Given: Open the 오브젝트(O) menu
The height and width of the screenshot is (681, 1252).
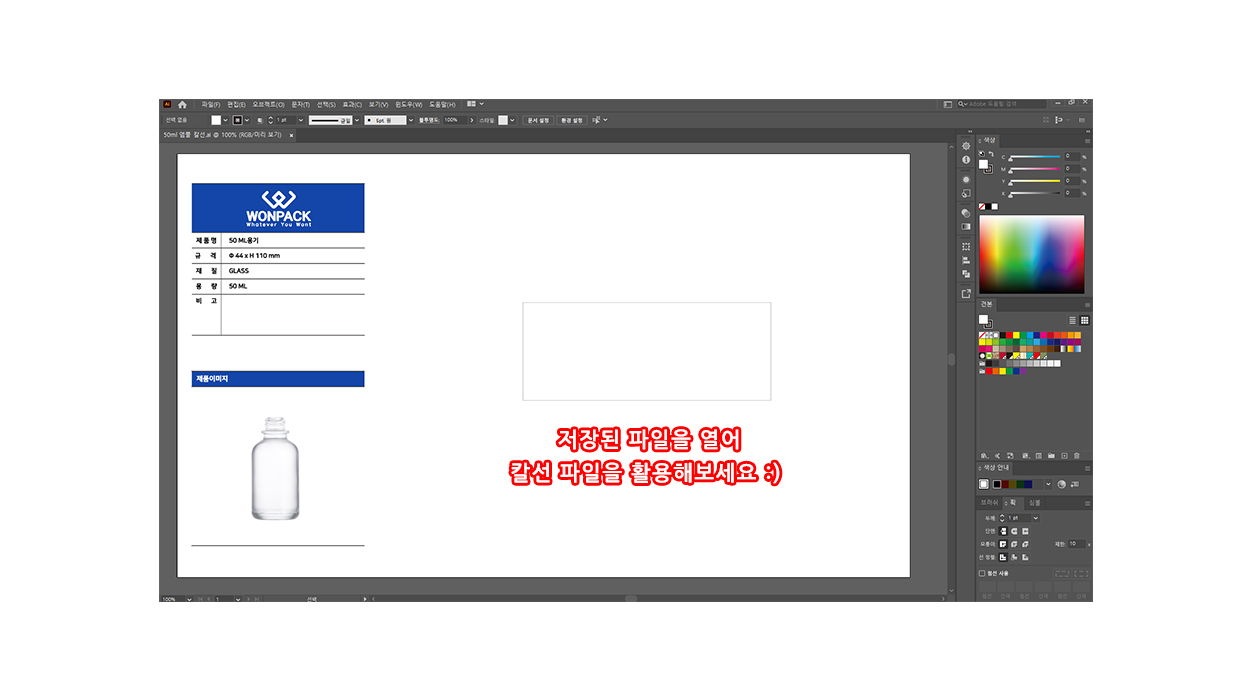Looking at the screenshot, I should 268,104.
